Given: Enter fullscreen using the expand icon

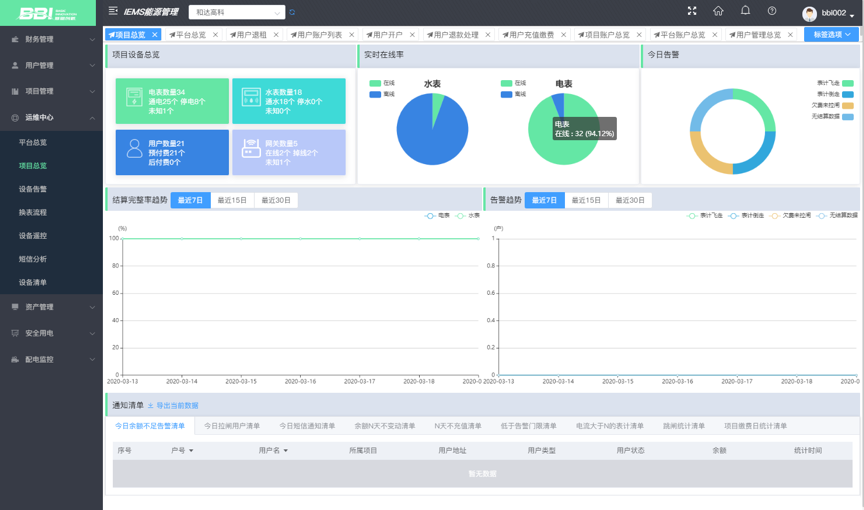Looking at the screenshot, I should (x=692, y=10).
